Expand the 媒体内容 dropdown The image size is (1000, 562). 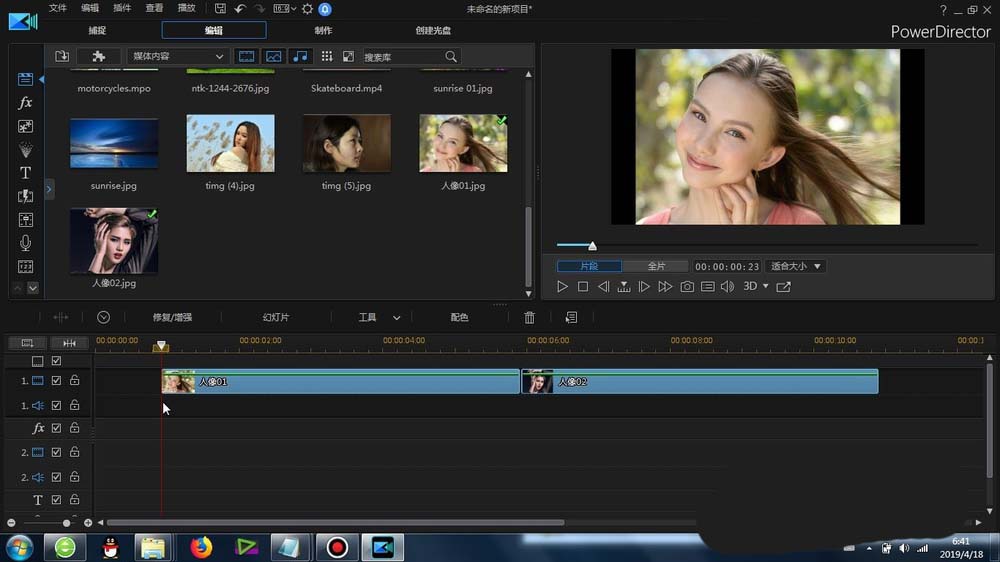[178, 57]
